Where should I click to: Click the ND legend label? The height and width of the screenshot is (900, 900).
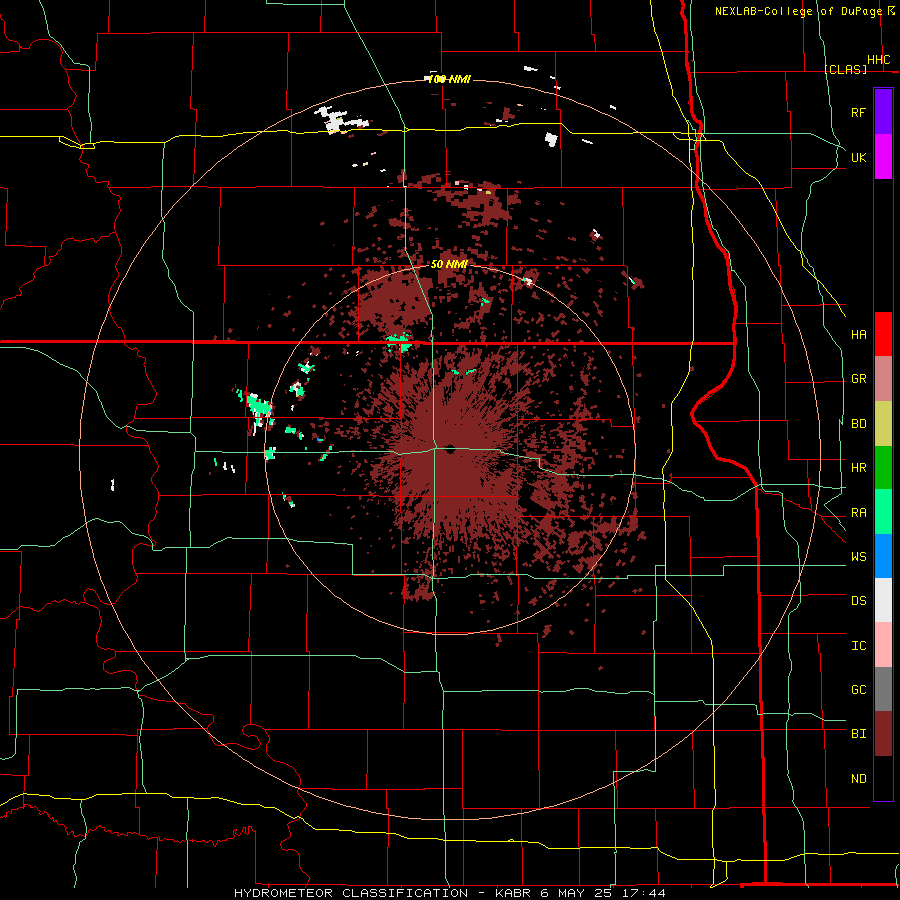point(858,779)
